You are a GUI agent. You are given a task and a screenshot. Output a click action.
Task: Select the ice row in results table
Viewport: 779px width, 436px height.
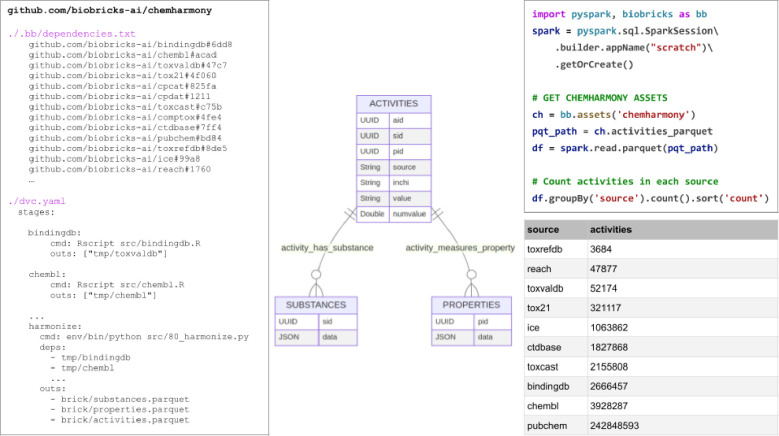point(651,328)
